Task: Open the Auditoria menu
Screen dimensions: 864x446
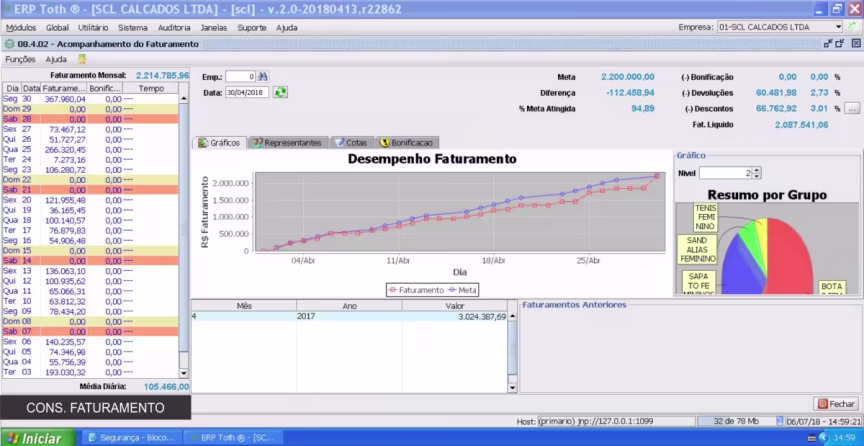Action: coord(174,27)
